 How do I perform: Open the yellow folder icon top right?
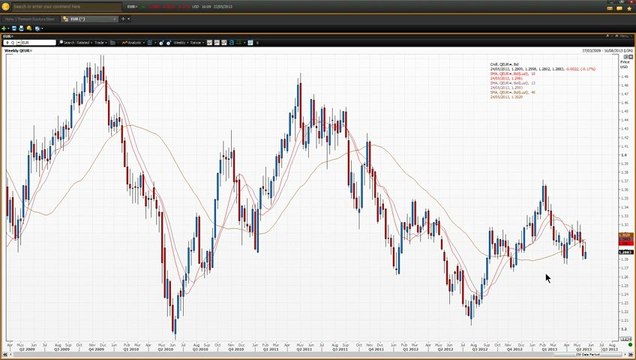coord(619,8)
